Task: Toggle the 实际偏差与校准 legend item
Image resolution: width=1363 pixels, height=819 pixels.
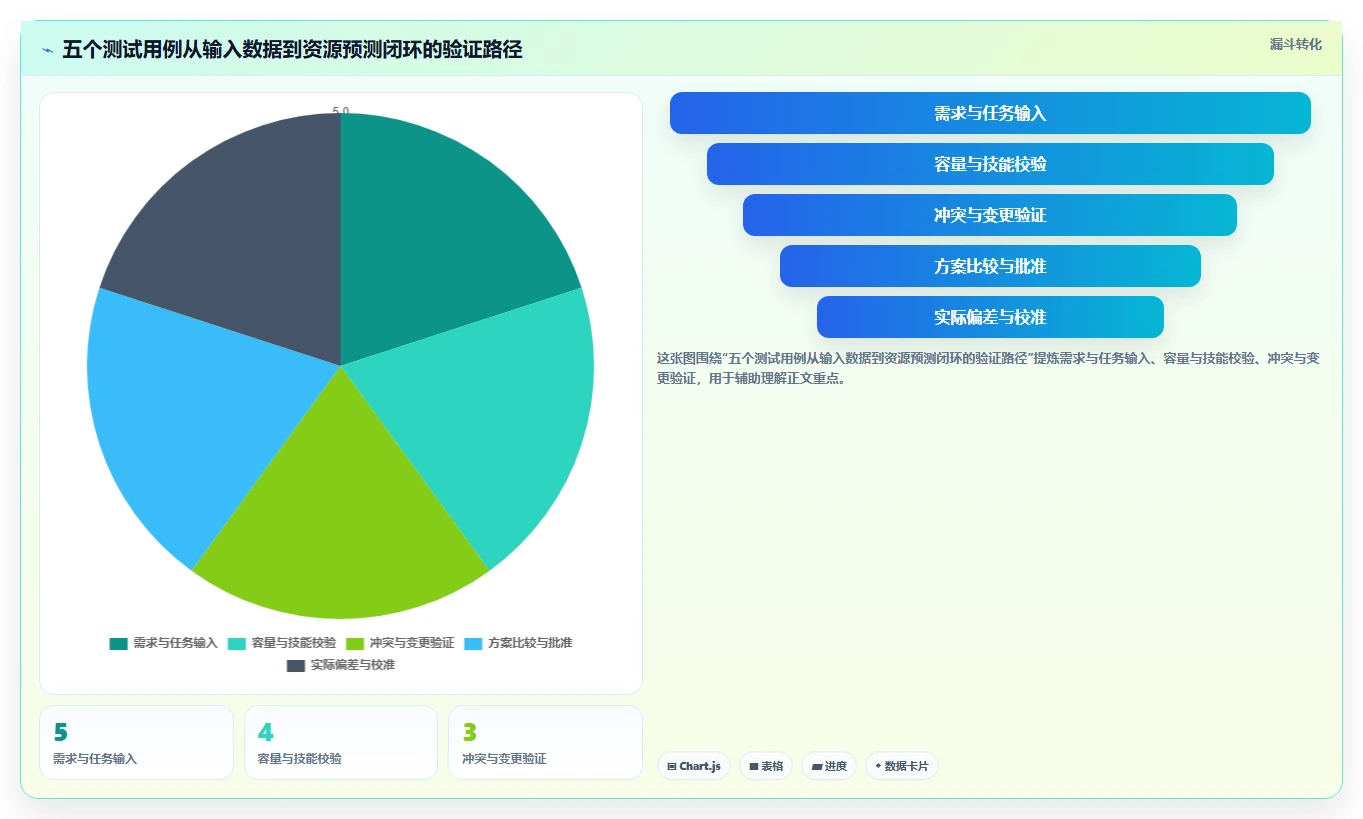Action: point(341,665)
